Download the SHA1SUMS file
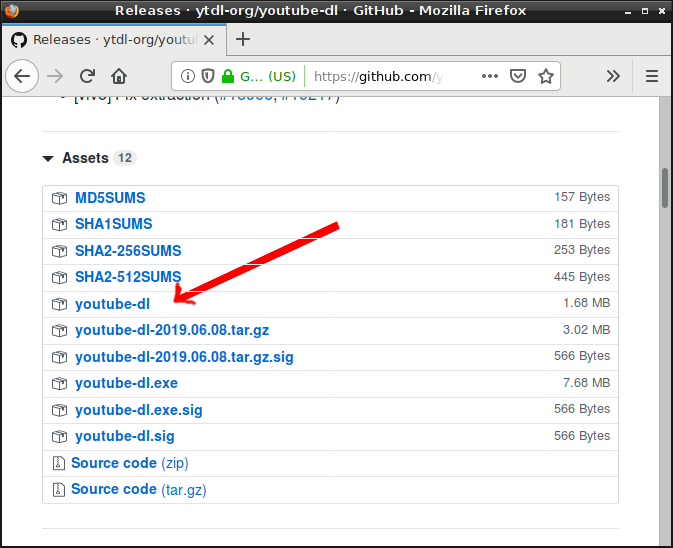 114,224
